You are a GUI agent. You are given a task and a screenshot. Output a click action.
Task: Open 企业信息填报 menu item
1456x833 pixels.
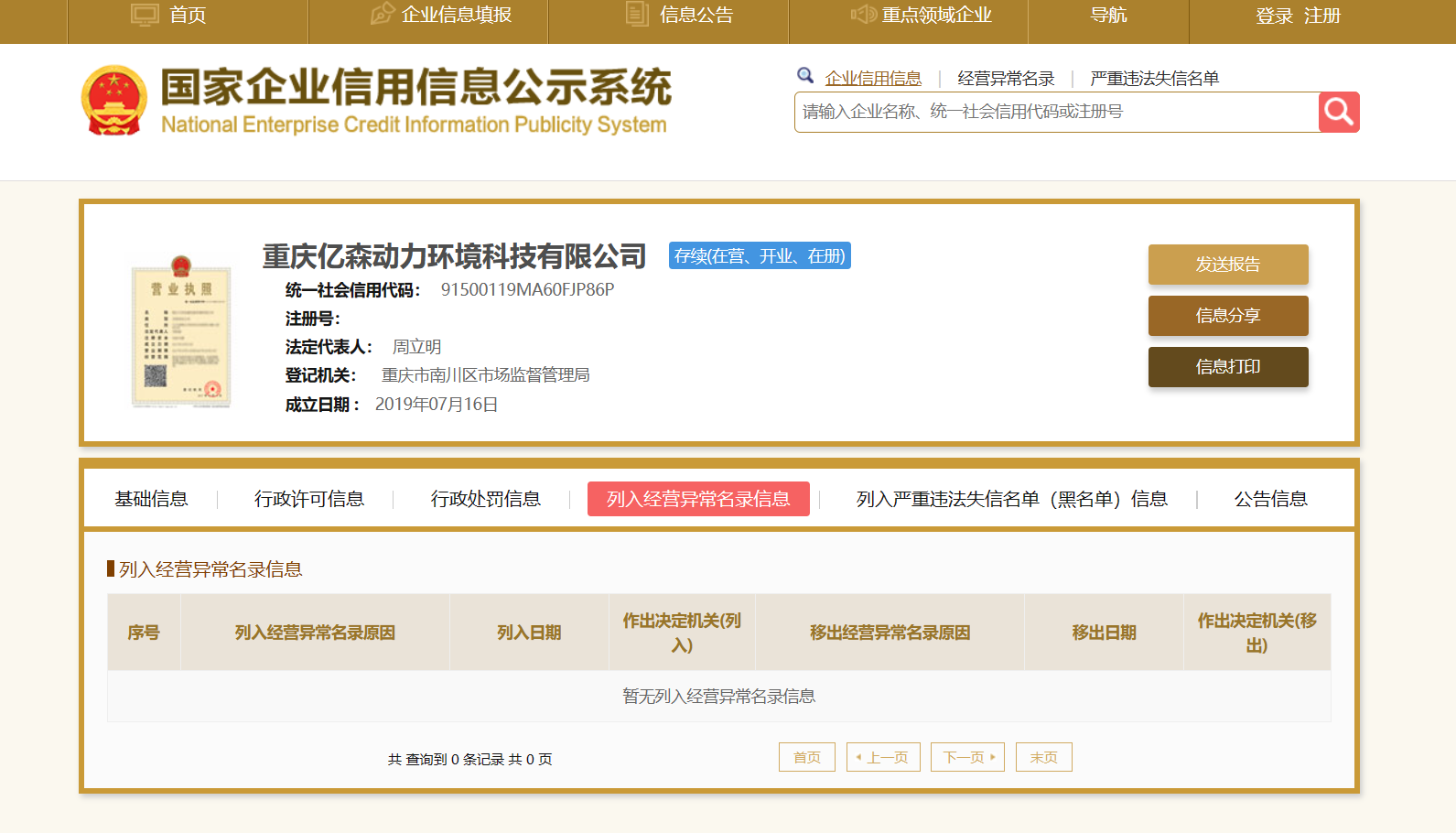(456, 15)
